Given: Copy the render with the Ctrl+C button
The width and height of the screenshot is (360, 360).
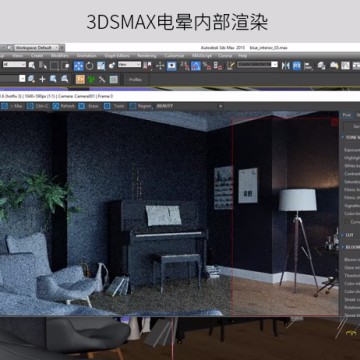Looking at the screenshot, I should coord(38,106).
